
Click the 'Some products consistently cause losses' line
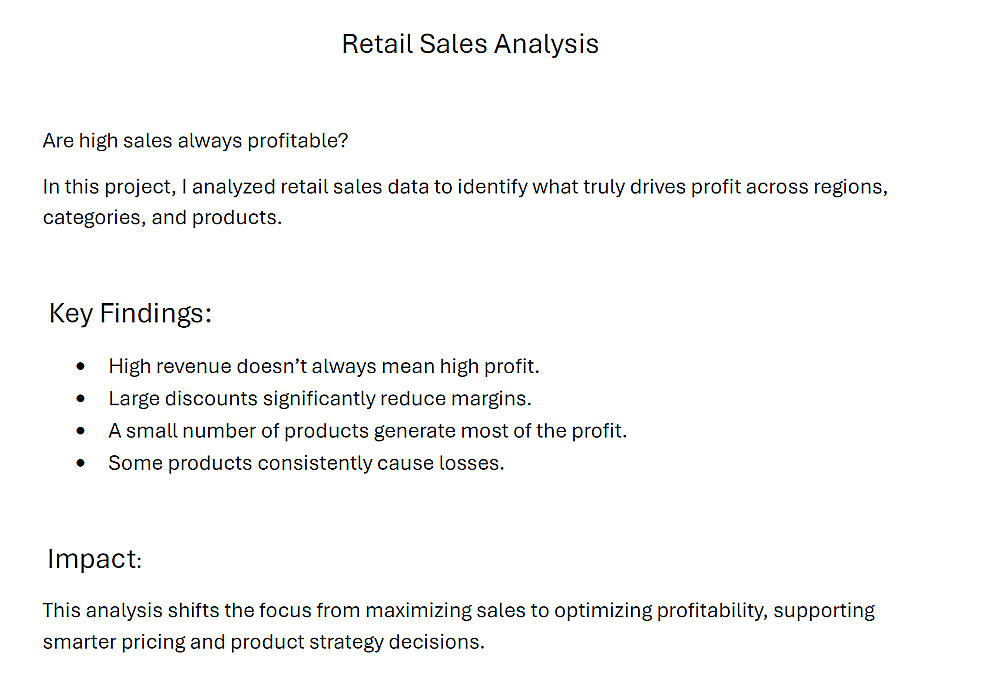click(306, 463)
